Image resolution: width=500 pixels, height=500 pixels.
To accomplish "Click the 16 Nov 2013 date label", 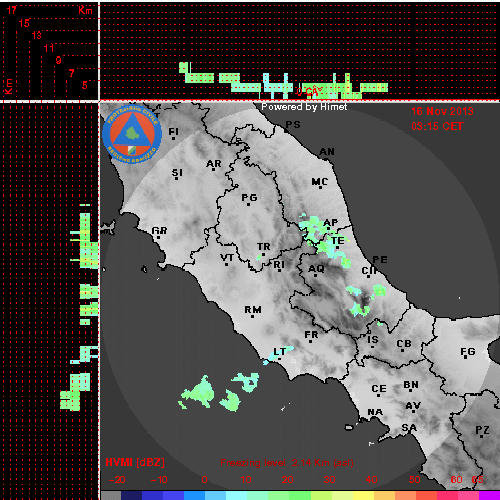I will pos(442,111).
